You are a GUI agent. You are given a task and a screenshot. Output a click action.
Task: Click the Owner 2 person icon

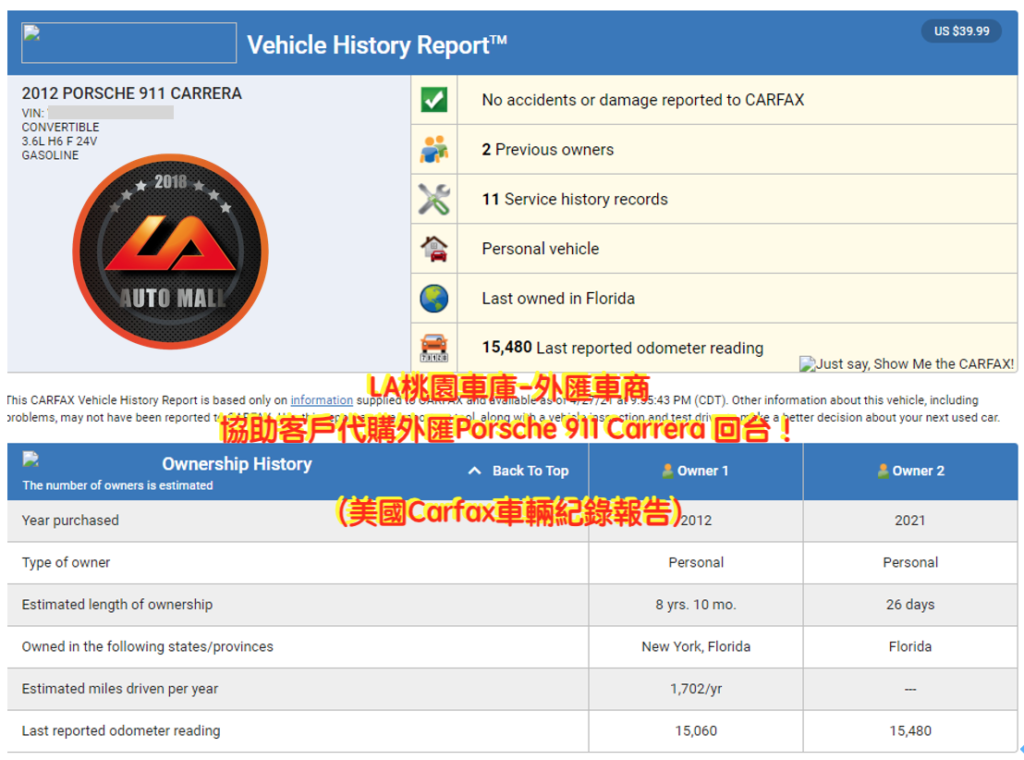point(883,471)
